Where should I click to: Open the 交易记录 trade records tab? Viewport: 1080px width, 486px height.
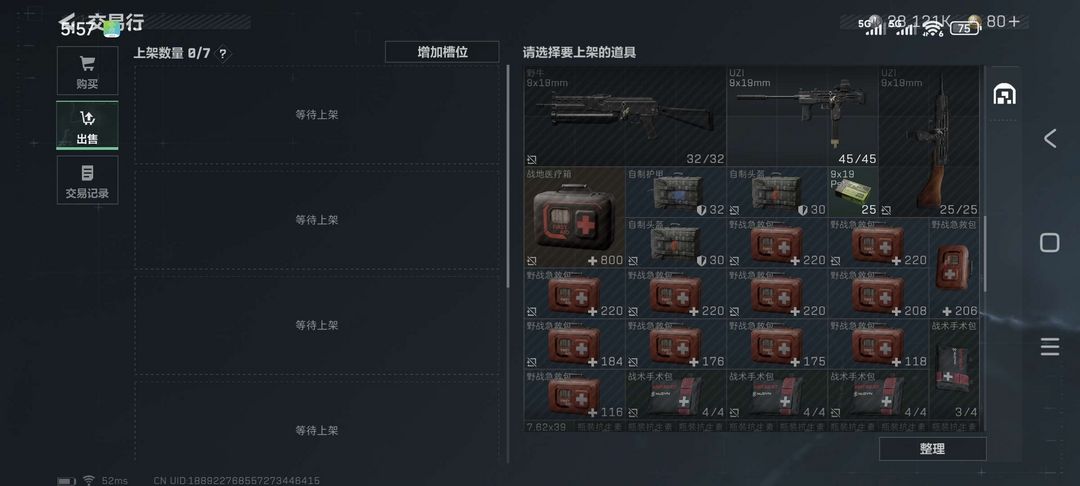(x=87, y=180)
